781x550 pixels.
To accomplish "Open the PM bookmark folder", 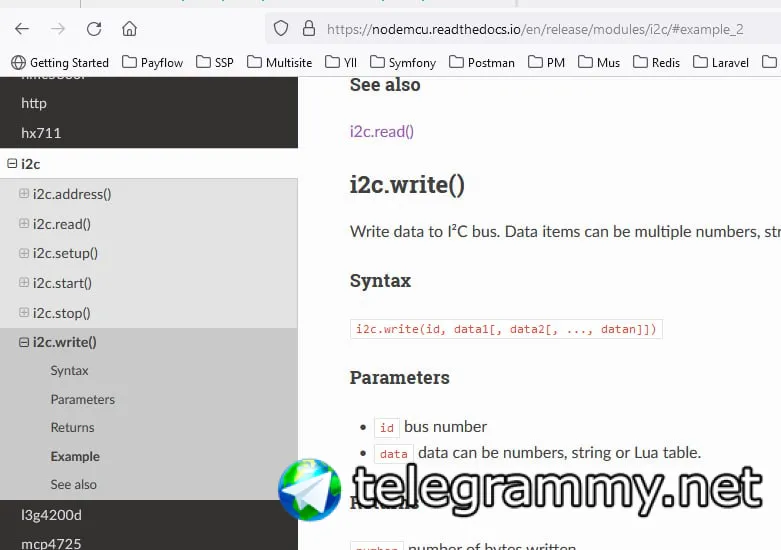I will point(546,63).
